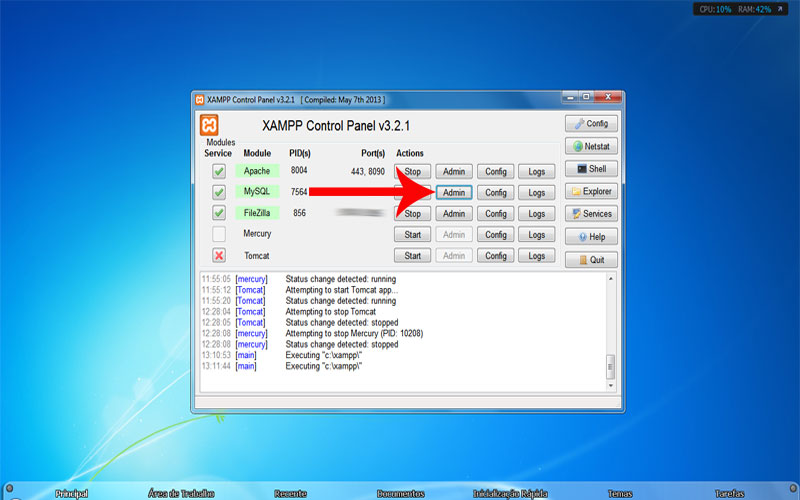Open Config for the Apache module
Screen dimensions: 800x500
coord(495,171)
